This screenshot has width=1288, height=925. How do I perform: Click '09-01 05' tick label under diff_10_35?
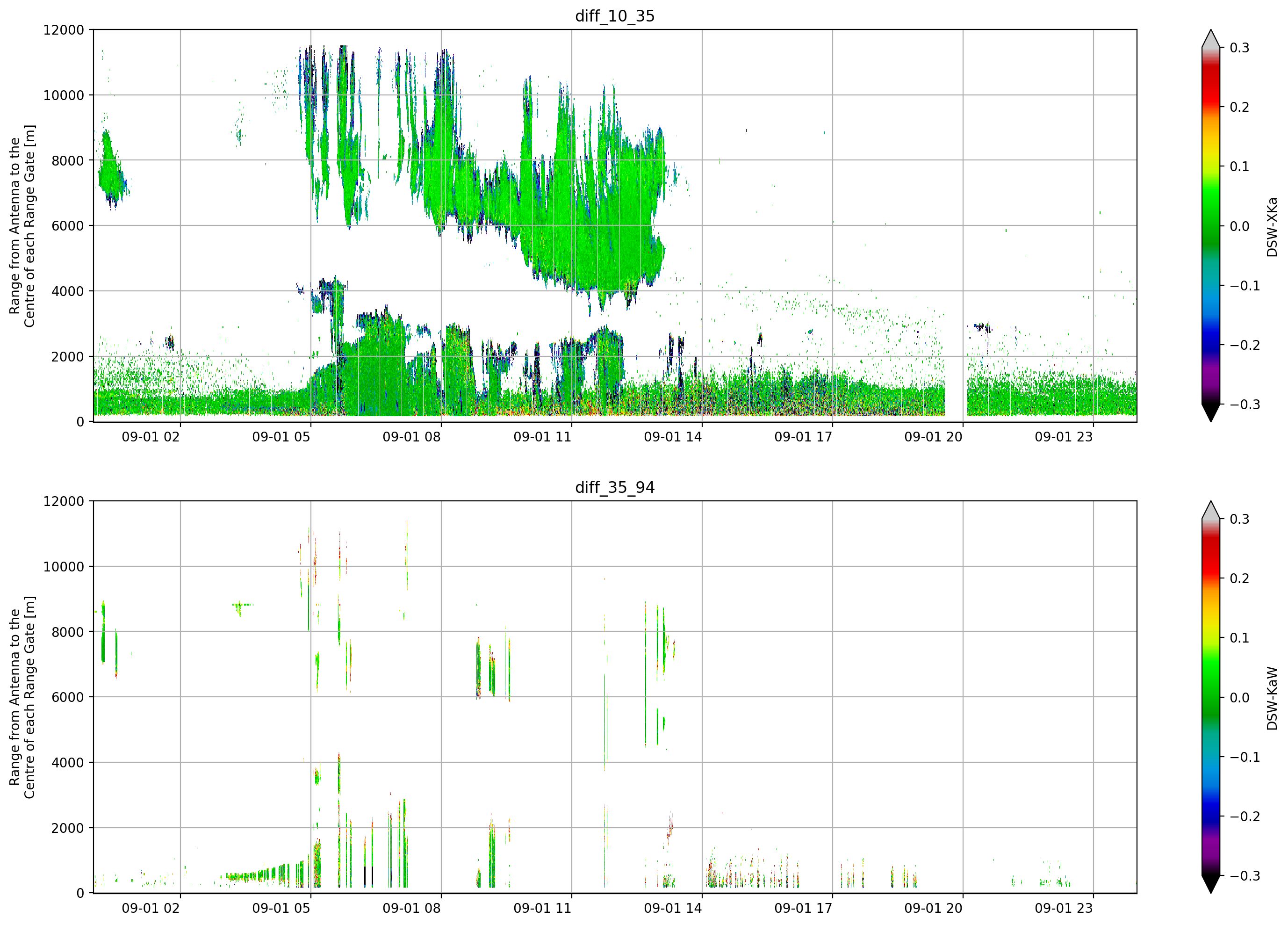coord(281,437)
